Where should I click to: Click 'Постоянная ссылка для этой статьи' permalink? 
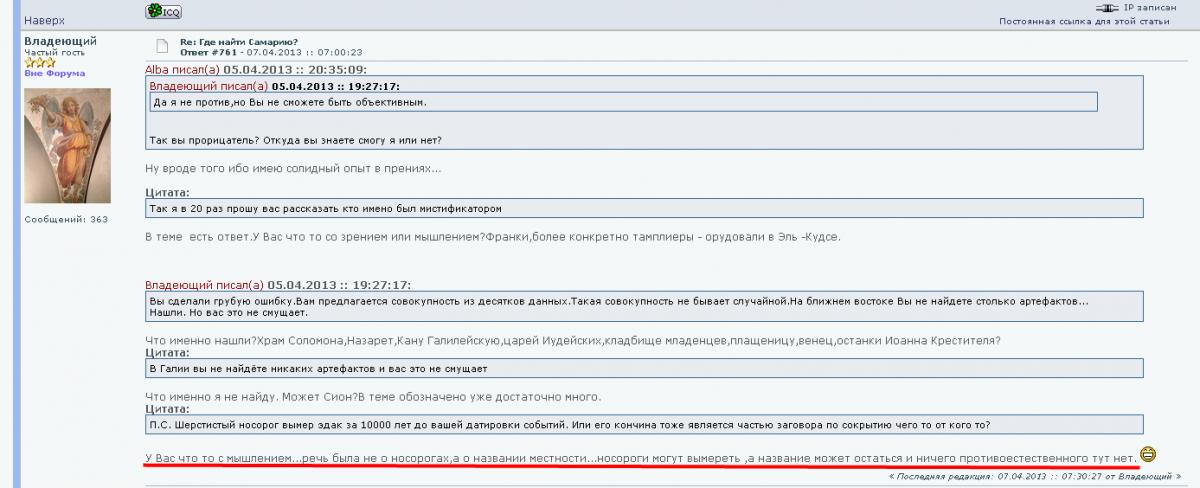pyautogui.click(x=1084, y=21)
